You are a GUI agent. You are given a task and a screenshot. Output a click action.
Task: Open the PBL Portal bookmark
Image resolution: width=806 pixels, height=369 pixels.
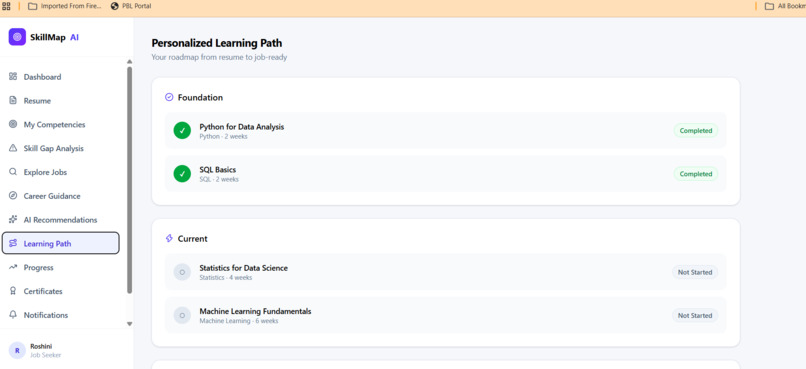(x=131, y=6)
